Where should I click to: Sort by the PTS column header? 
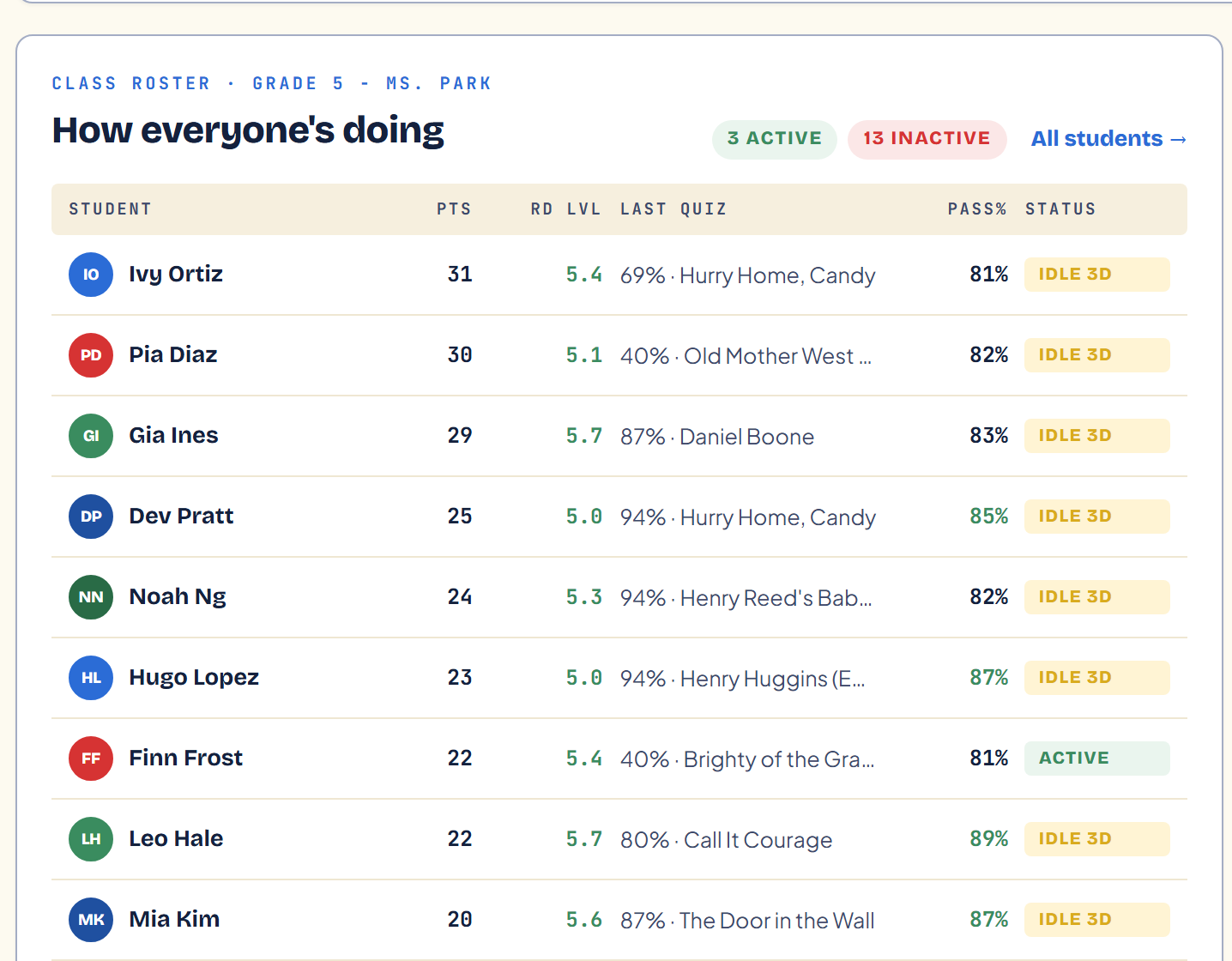454,209
